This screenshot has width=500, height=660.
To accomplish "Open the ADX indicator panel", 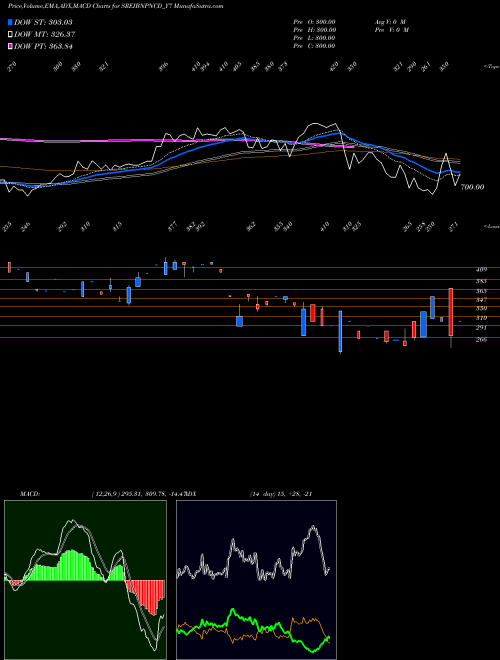I will [256, 580].
